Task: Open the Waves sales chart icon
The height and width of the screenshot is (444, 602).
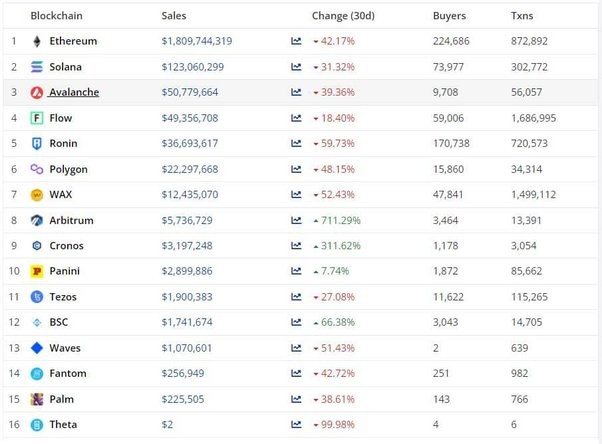Action: coord(296,348)
